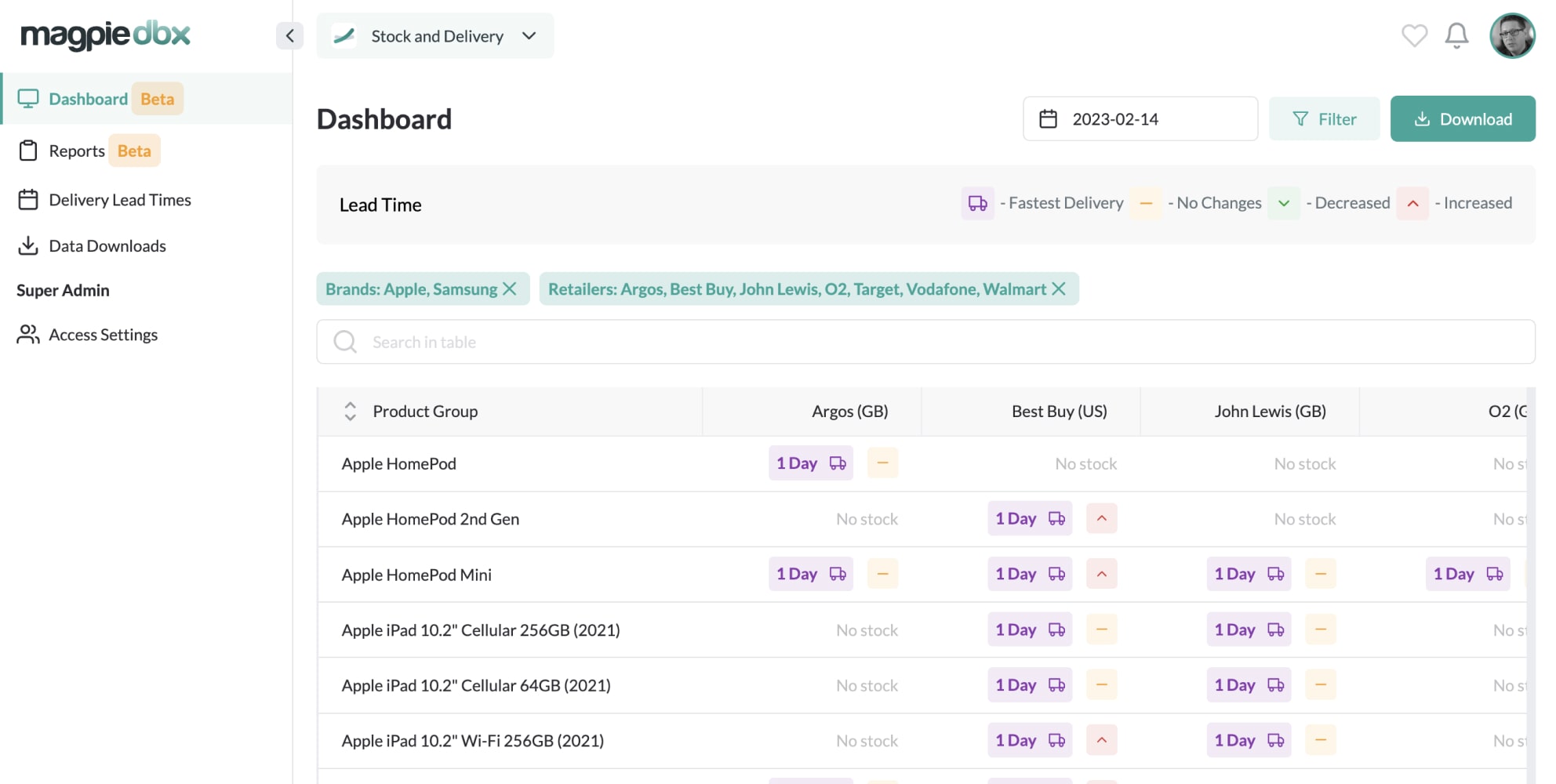Click the Download button
1556x784 pixels.
pos(1463,119)
